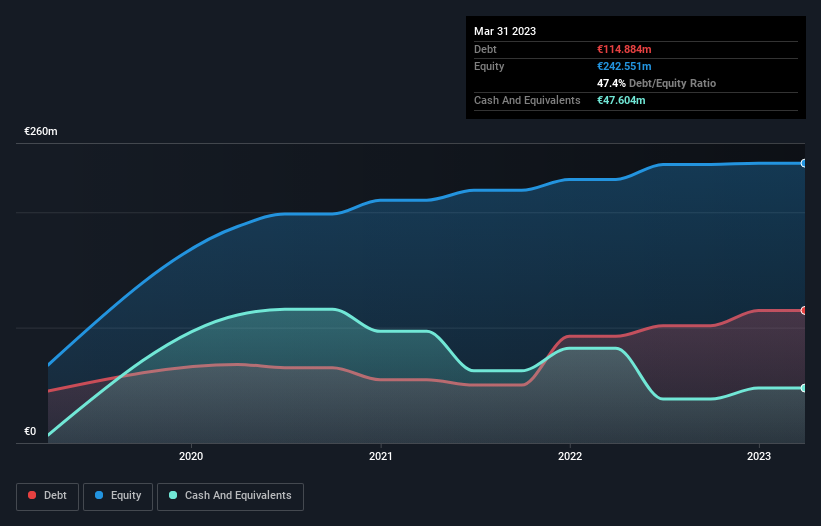Toggle the Equity legend button
Viewport: 821px width, 526px height.
[x=118, y=496]
